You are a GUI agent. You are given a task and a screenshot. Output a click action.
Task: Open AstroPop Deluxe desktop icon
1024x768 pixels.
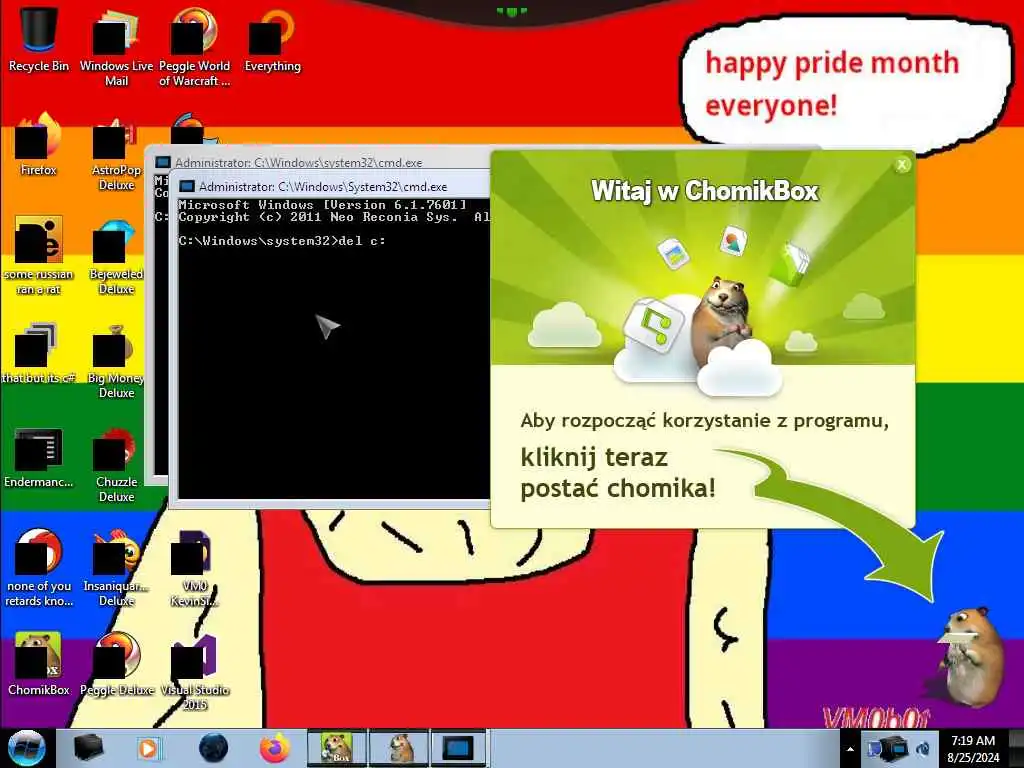[x=116, y=152]
